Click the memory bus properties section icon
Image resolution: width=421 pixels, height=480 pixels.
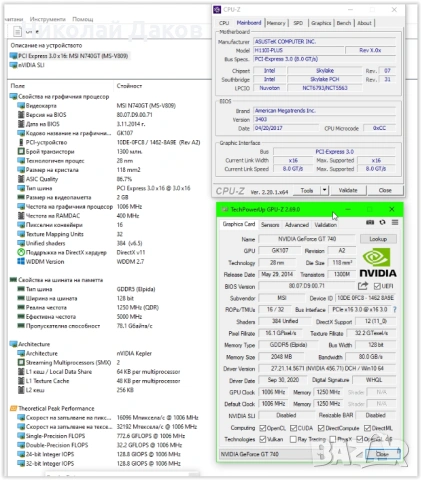[13, 280]
